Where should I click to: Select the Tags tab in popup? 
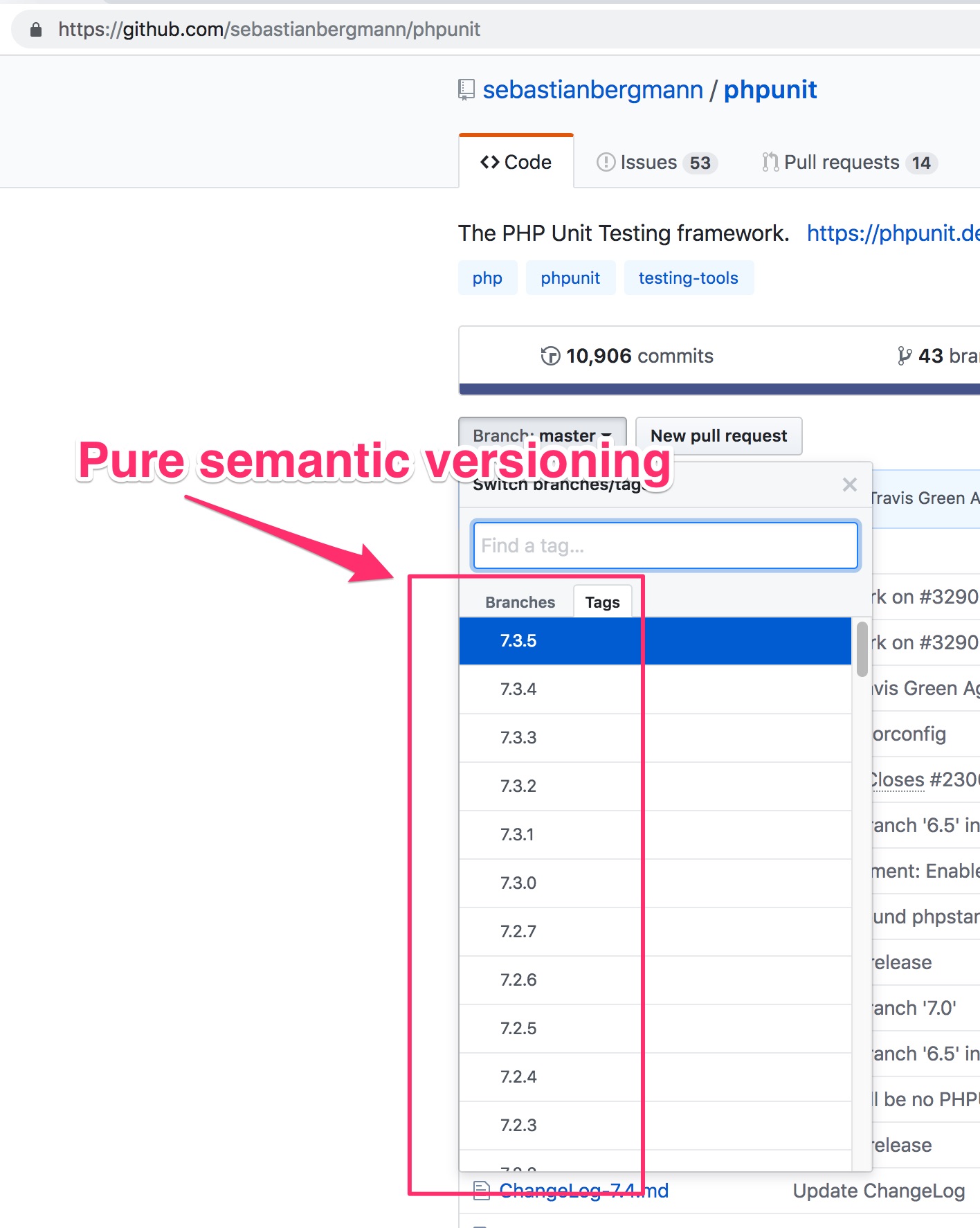point(602,602)
